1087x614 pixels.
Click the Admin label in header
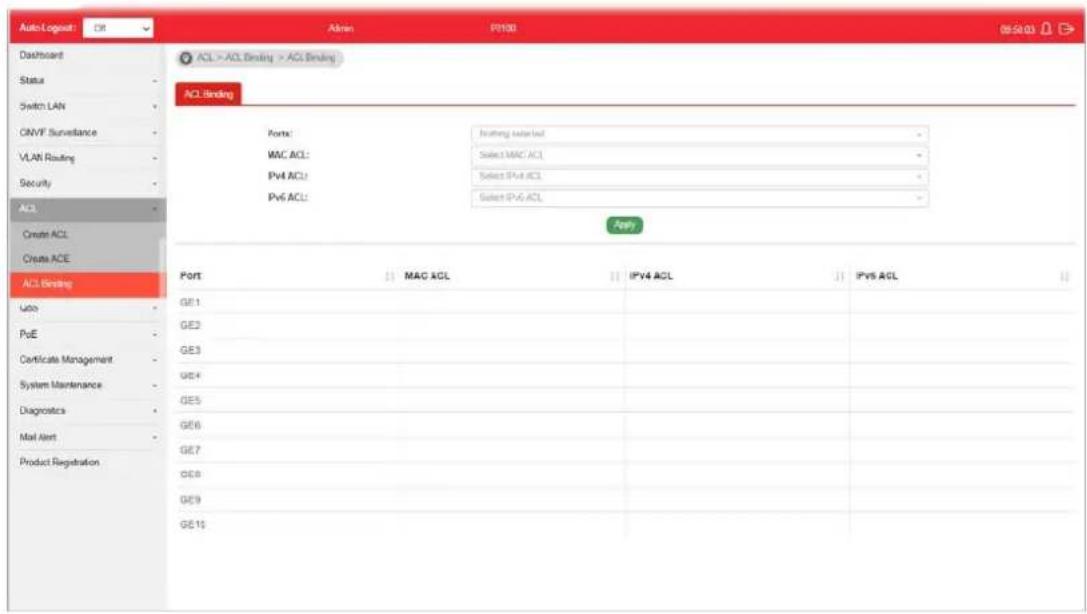(x=340, y=28)
